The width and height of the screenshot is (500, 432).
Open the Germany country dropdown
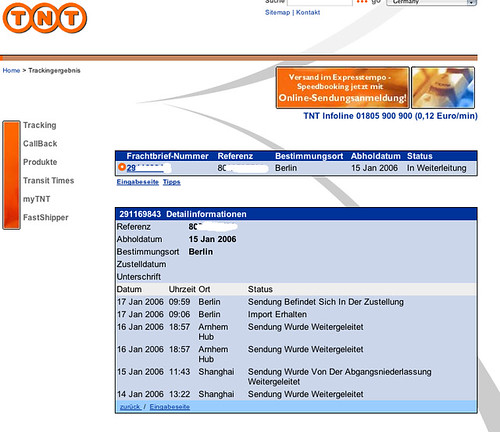(x=431, y=2)
